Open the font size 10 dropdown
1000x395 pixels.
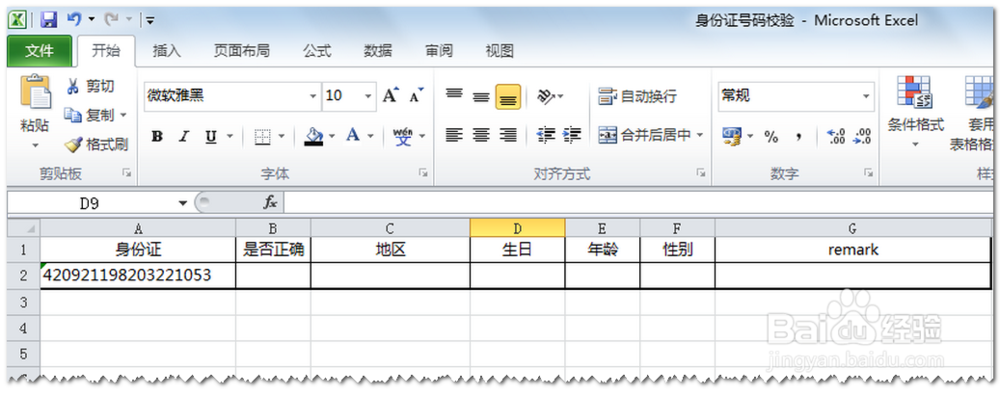point(368,96)
